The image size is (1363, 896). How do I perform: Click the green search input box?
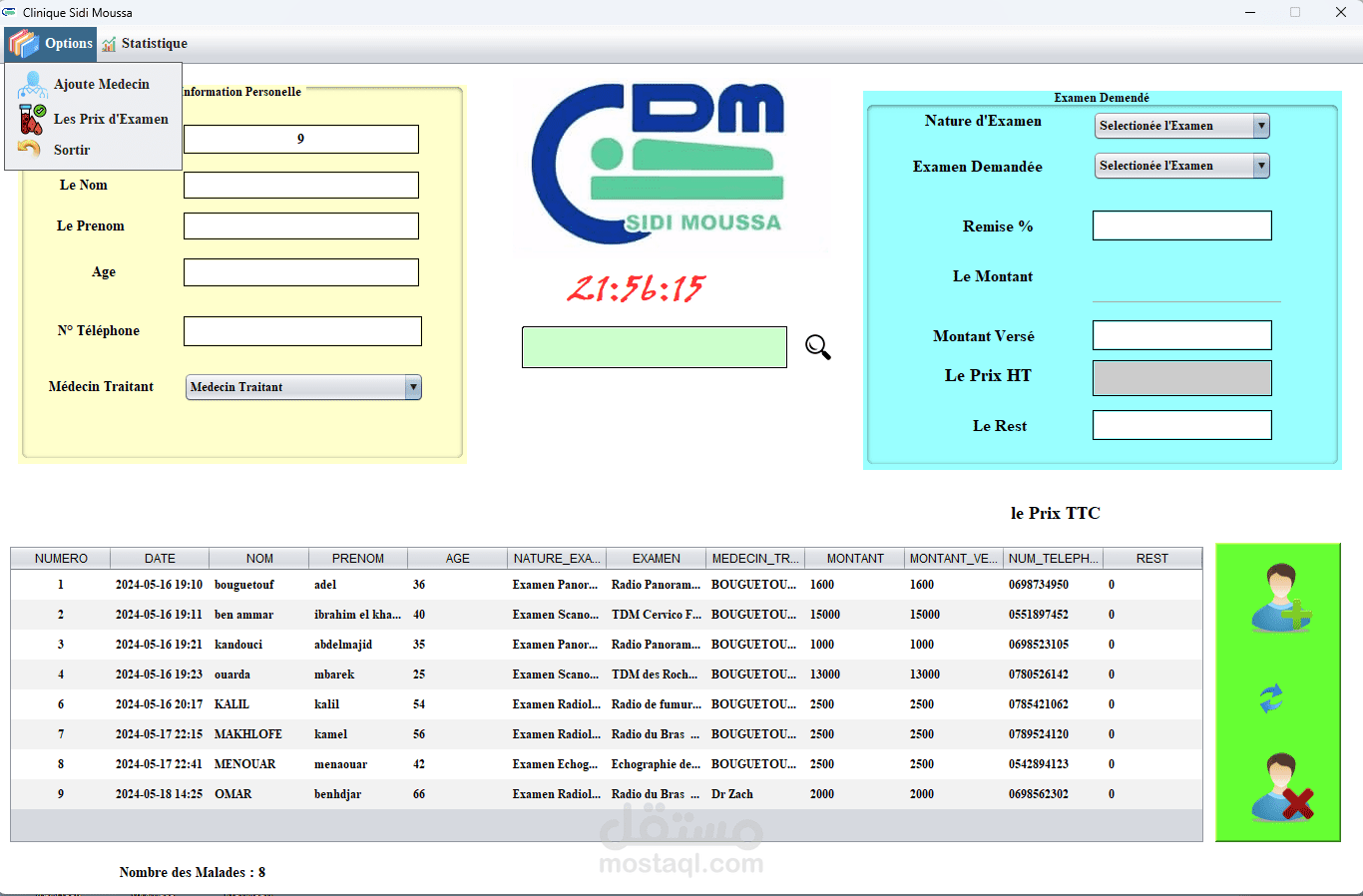655,347
